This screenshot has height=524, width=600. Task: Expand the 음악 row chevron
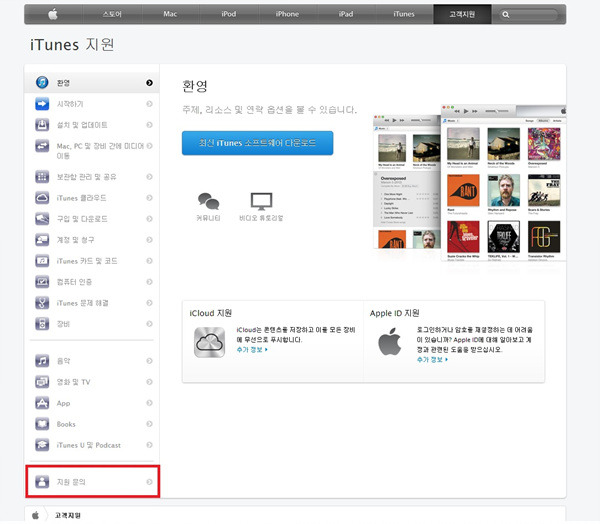click(x=149, y=361)
